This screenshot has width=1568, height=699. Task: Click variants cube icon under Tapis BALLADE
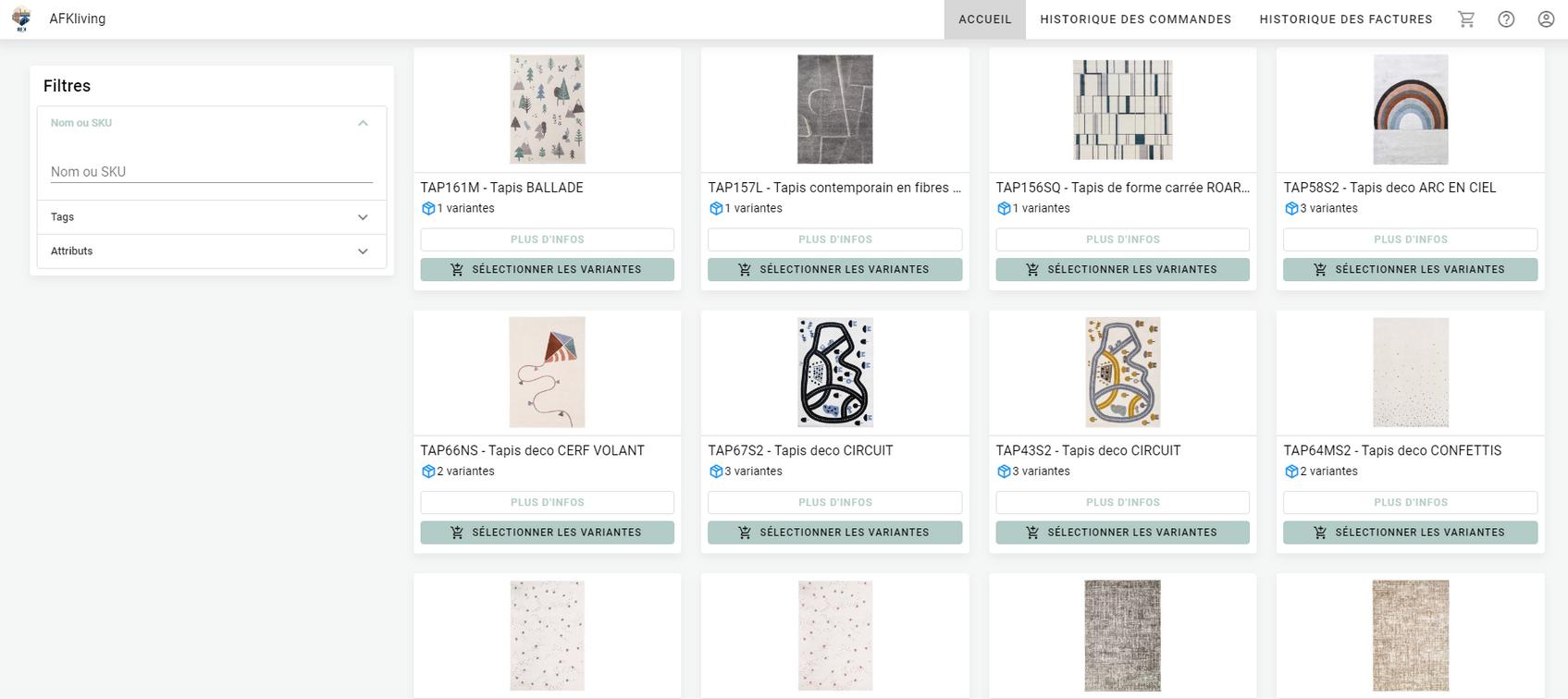click(428, 209)
